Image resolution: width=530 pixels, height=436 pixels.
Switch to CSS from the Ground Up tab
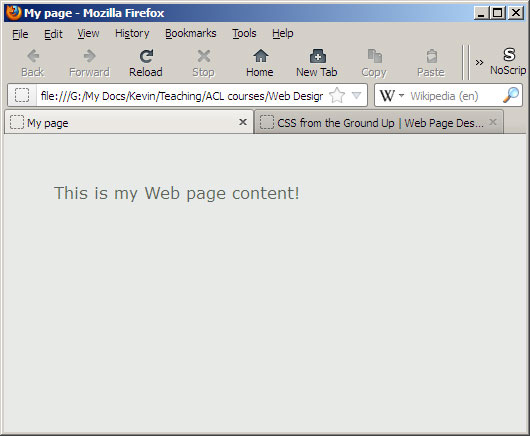[379, 122]
